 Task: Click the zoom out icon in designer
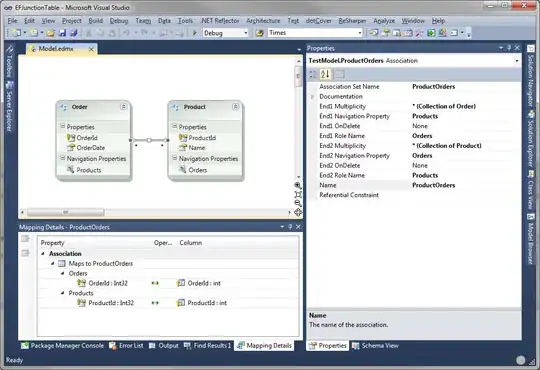298,203
